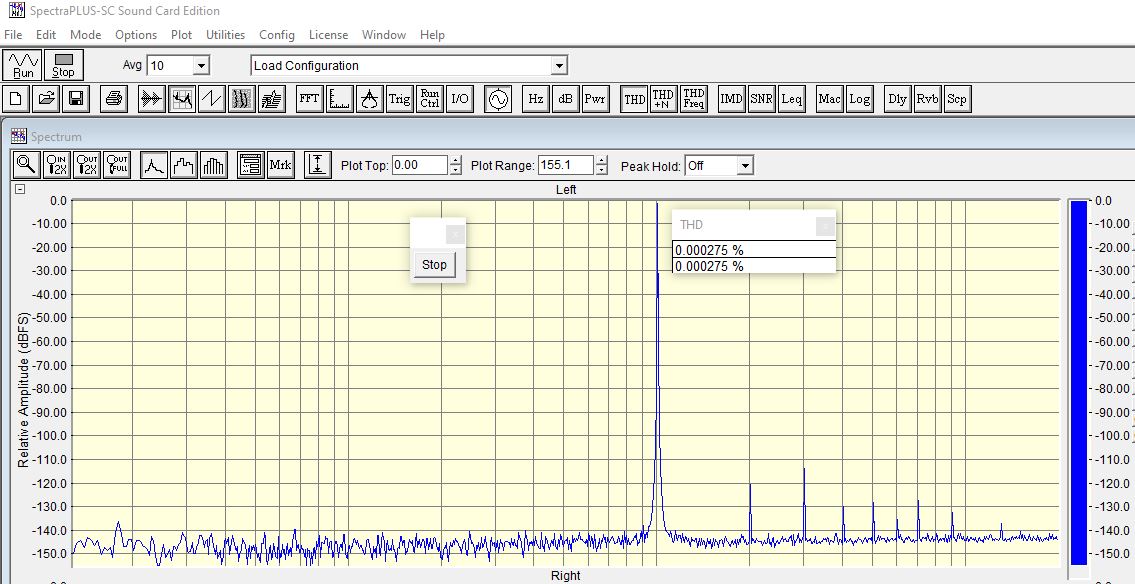Open the calibration calipers icon

pos(369,98)
